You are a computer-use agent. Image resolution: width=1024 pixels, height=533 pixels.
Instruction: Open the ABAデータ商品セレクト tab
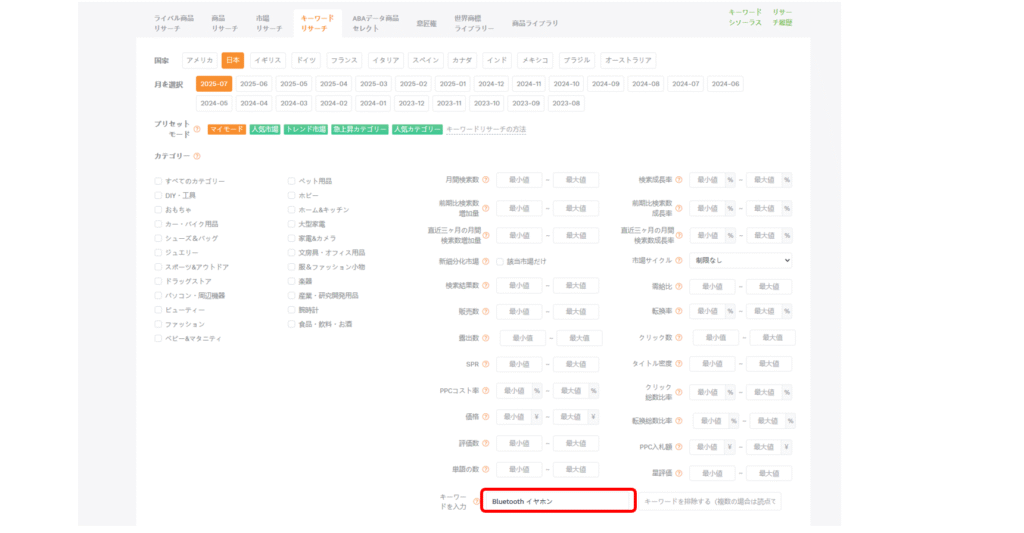pyautogui.click(x=375, y=23)
